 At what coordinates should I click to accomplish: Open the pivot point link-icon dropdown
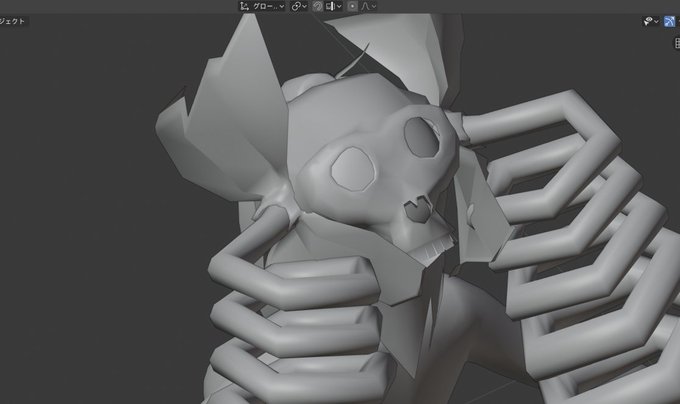click(299, 6)
